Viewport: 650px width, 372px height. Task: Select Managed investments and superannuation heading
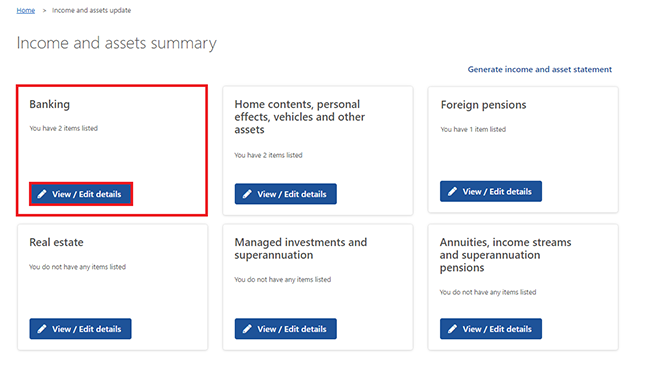pos(301,248)
